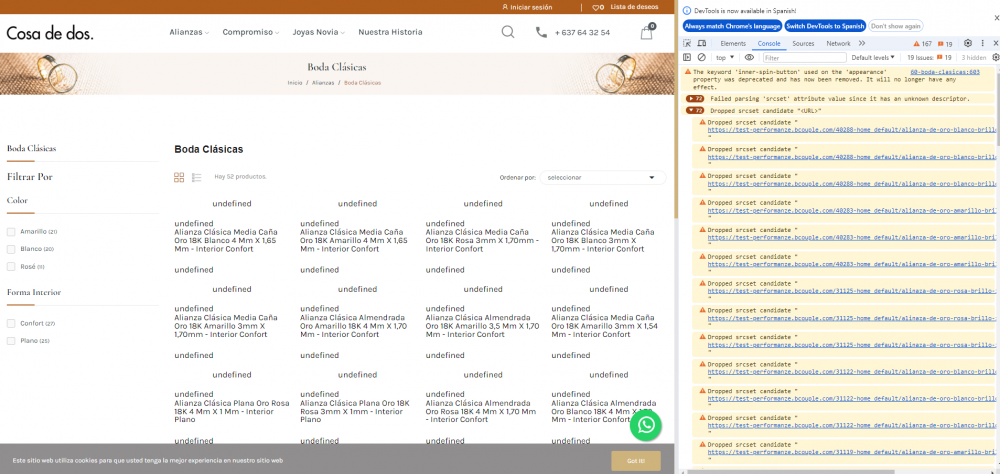Open the site search magnifier icon

(508, 32)
